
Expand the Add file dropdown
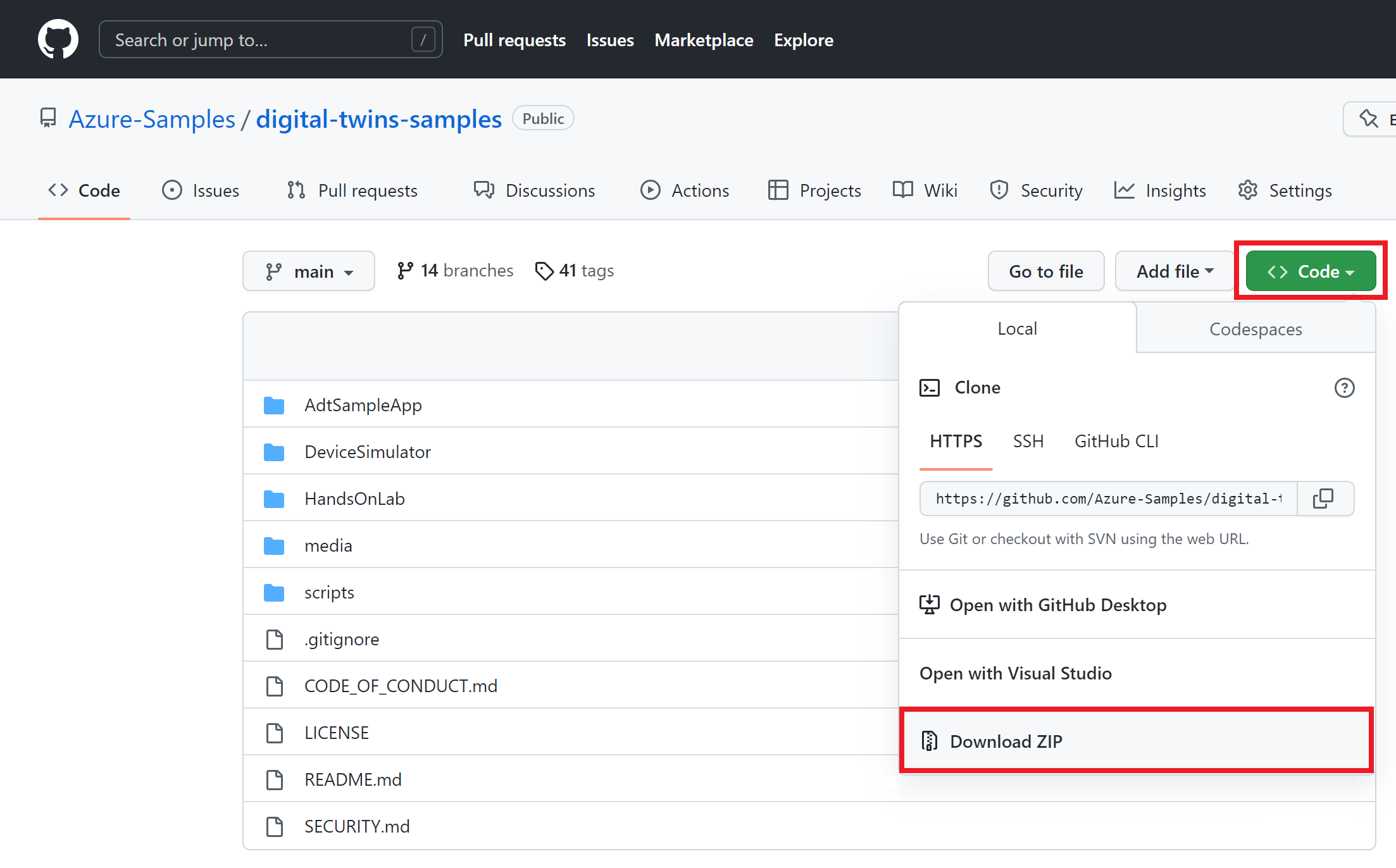[x=1174, y=271]
